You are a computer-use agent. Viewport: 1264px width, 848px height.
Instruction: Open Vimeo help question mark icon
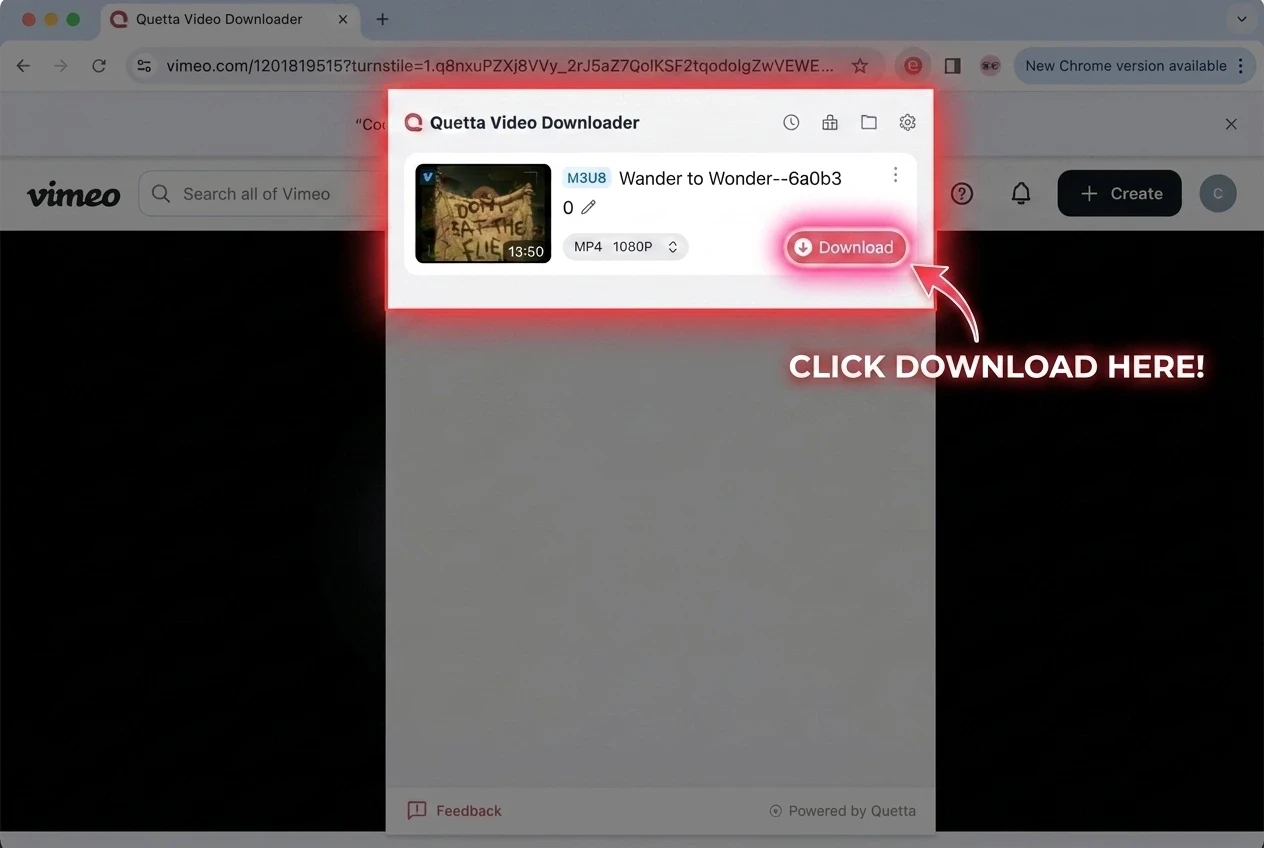click(x=962, y=194)
